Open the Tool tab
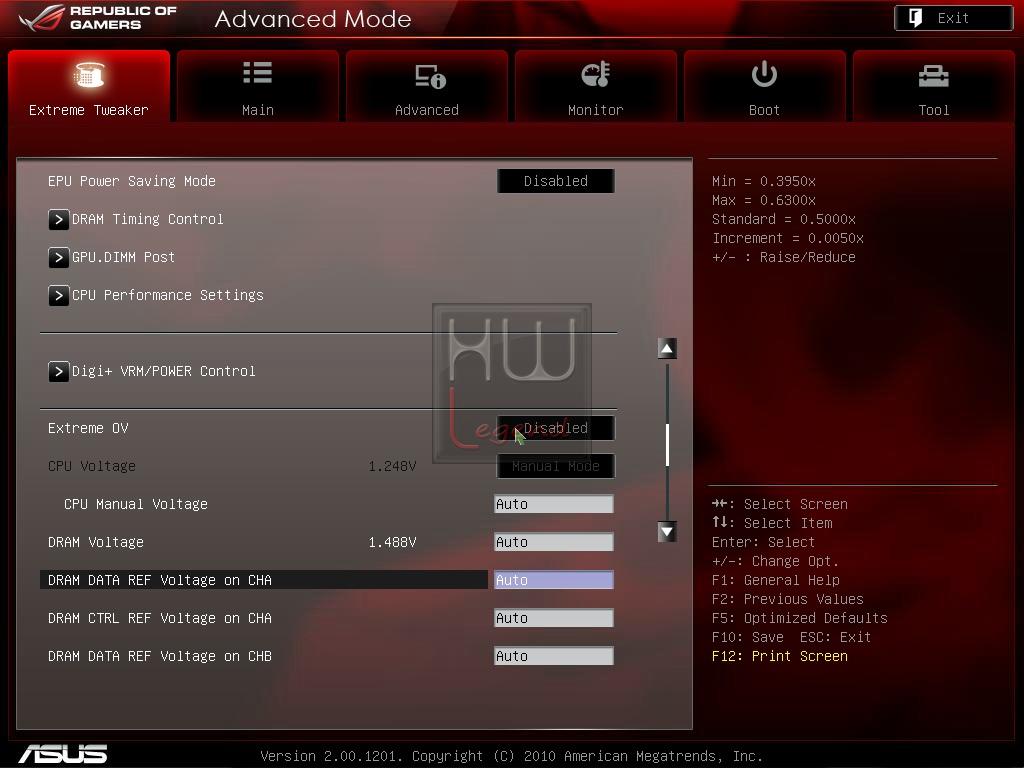Viewport: 1024px width, 768px height. click(933, 86)
